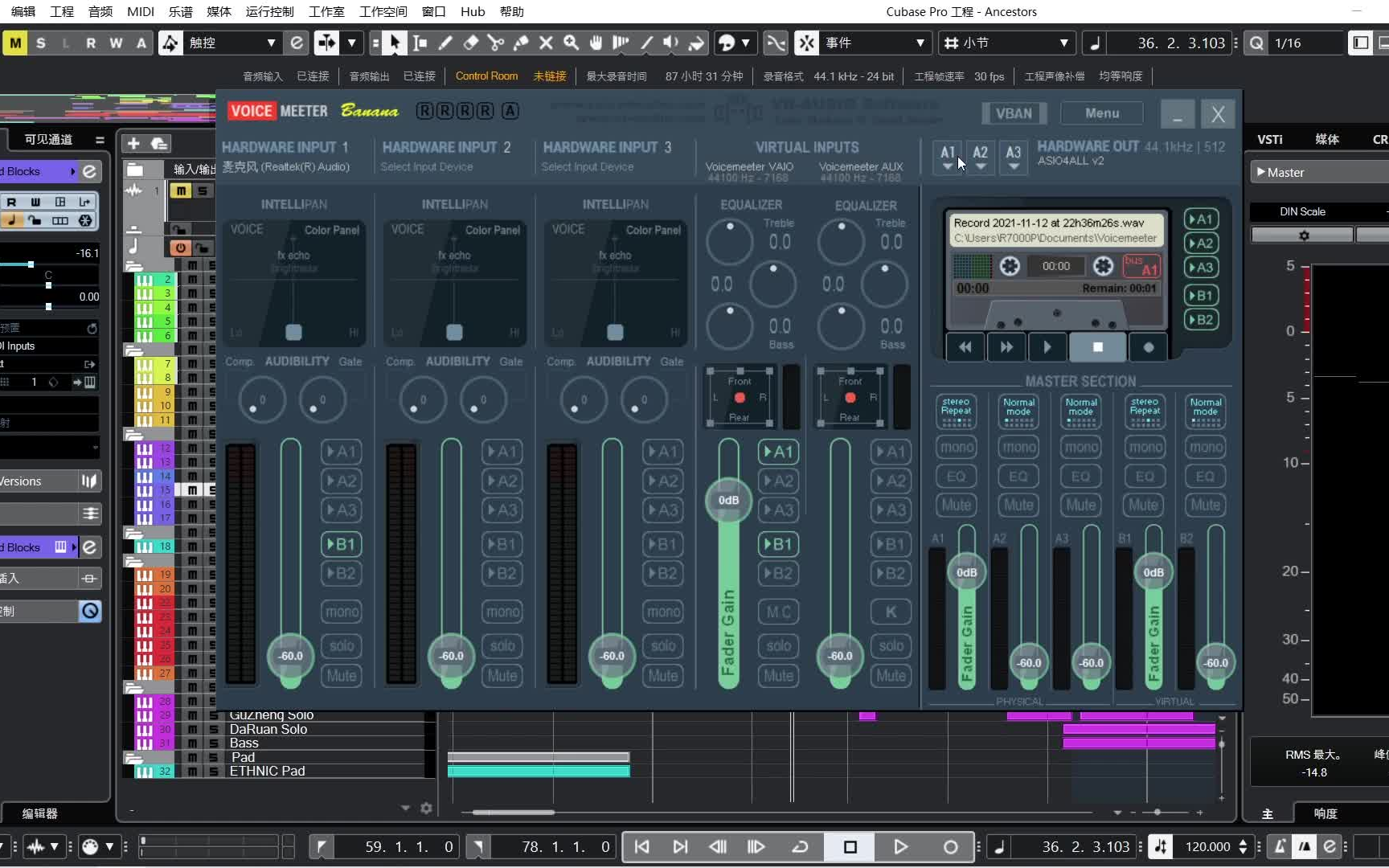Click Voicemeeter recorder rewind button

[965, 347]
